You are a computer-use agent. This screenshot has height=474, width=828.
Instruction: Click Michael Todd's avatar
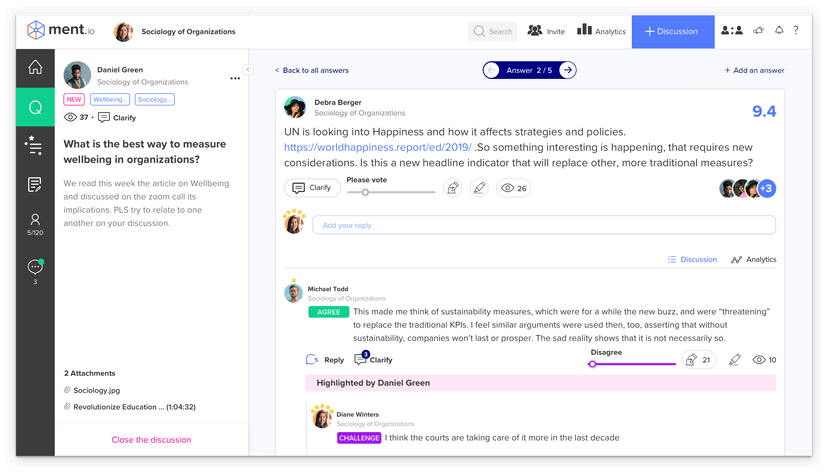click(x=293, y=293)
